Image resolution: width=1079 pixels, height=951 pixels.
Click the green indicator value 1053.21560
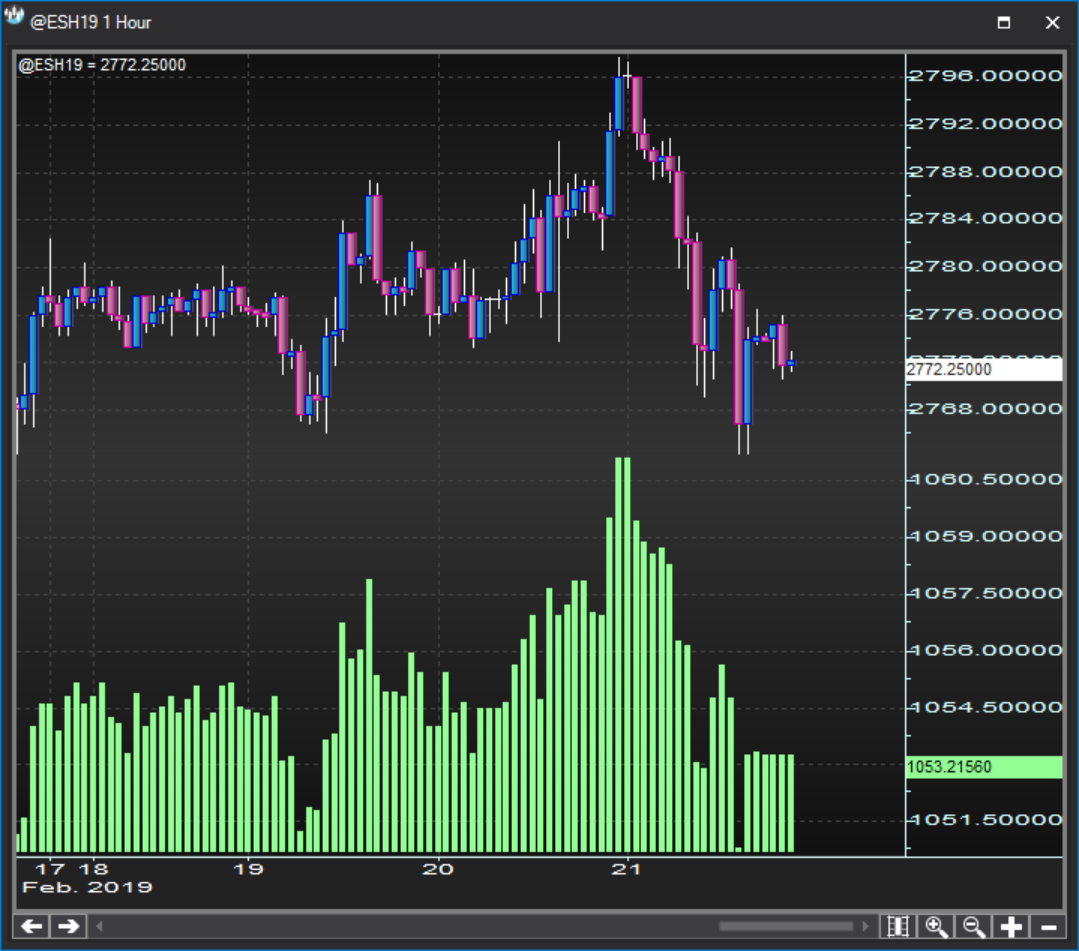(x=984, y=767)
